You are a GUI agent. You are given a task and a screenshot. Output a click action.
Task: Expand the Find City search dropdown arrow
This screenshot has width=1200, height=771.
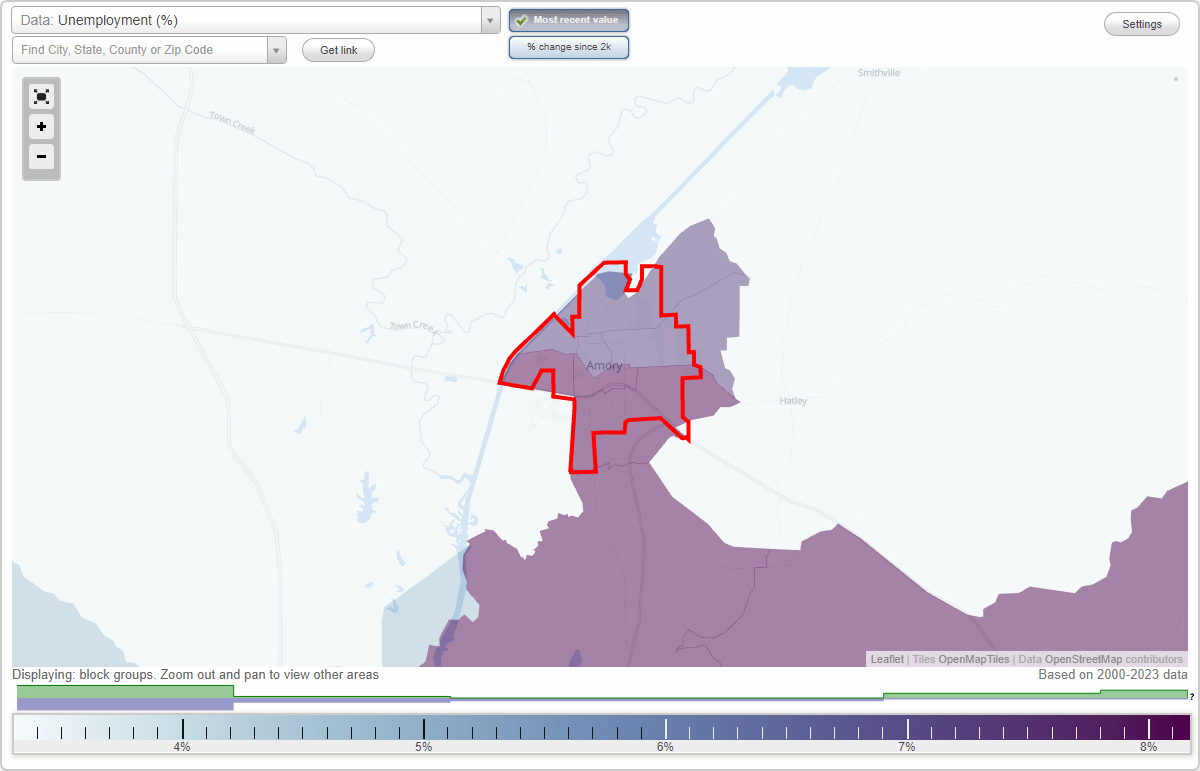coord(277,48)
